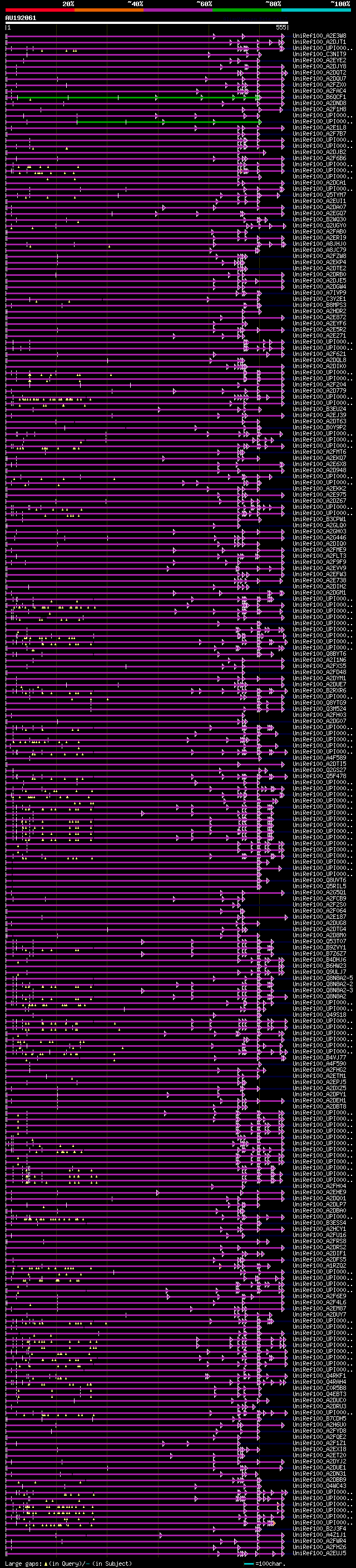The image size is (356, 1568).
Task: Click hit label UniRef100_Q8BYT6
Action: coord(319,654)
